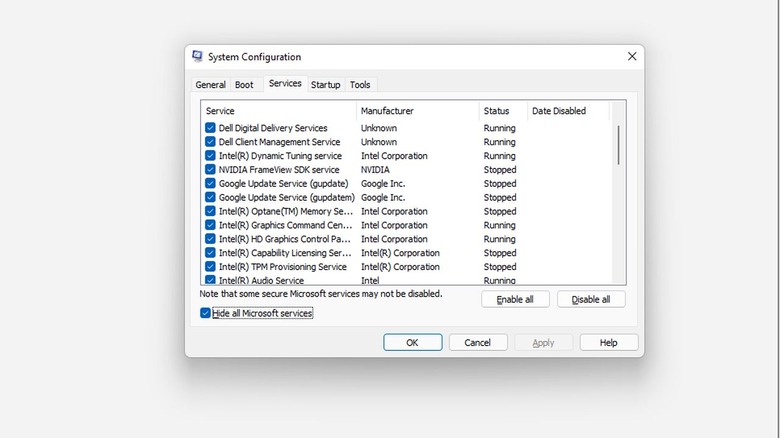The width and height of the screenshot is (780, 438).
Task: Uncheck Google Update Service (gupdatem)
Action: (210, 198)
